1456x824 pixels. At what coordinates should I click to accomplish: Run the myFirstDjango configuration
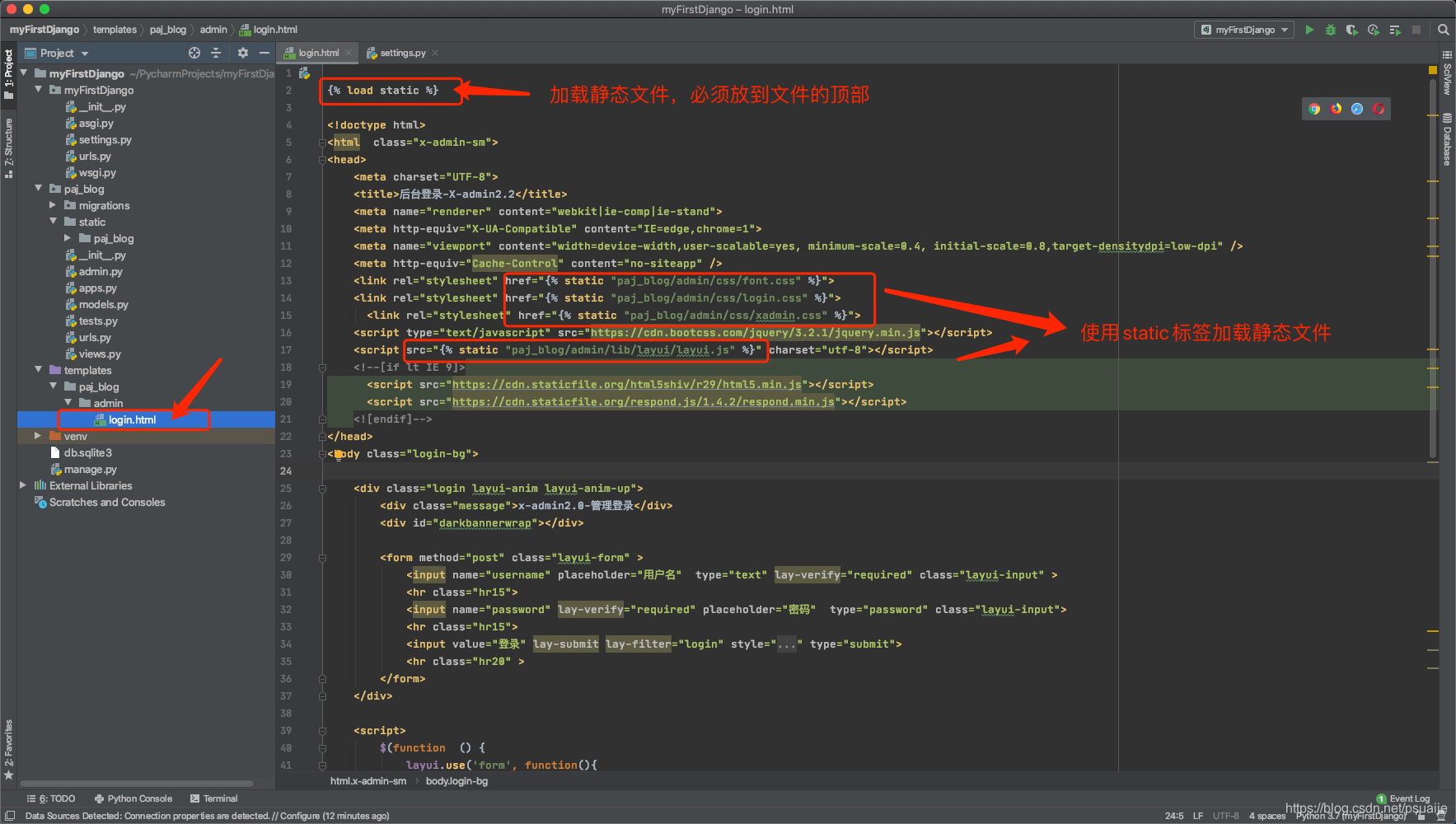click(x=1309, y=30)
